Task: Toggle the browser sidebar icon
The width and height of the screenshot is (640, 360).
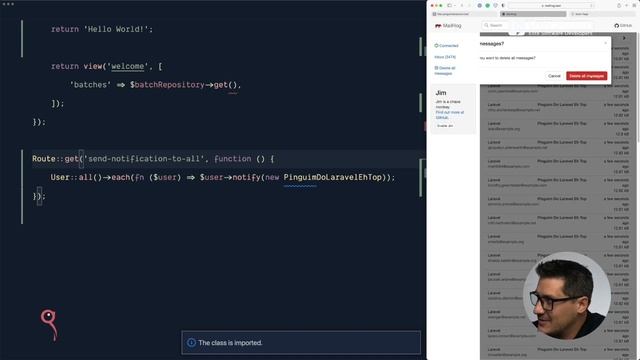Action: tap(449, 6)
